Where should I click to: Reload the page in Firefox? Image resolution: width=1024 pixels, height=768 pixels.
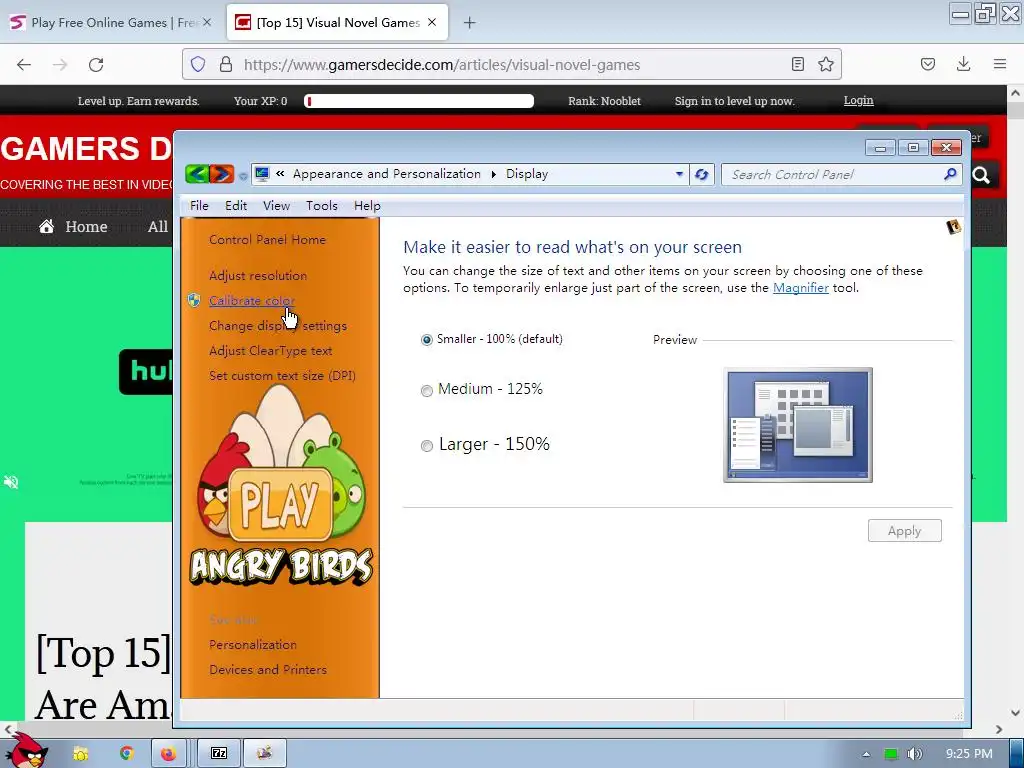tap(96, 65)
